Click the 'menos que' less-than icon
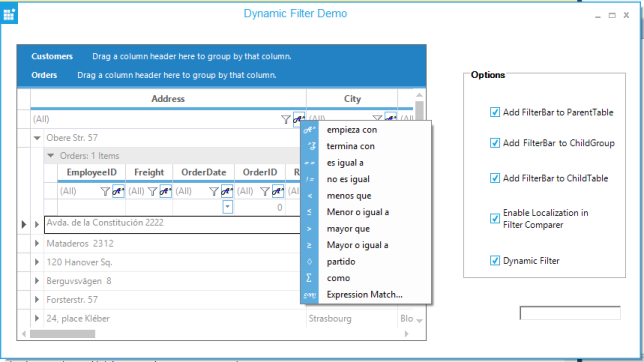644x362 pixels. [310, 196]
